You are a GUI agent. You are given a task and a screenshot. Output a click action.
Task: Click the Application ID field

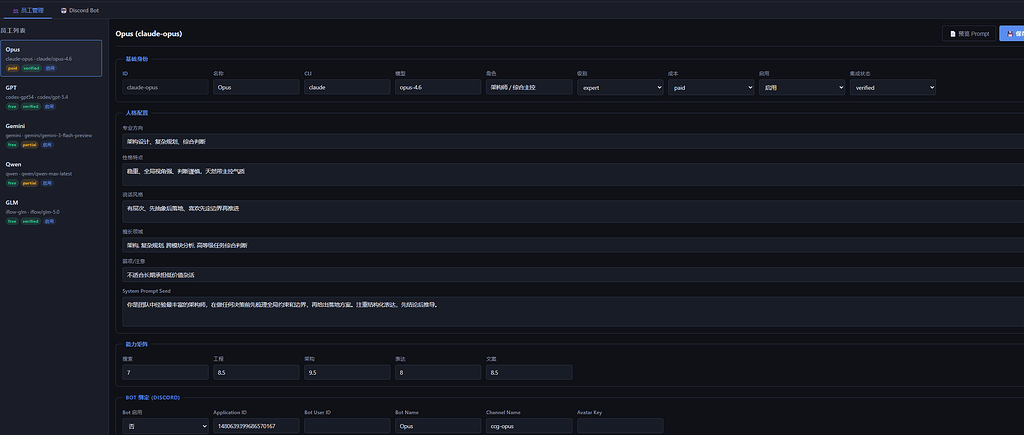[x=256, y=426]
